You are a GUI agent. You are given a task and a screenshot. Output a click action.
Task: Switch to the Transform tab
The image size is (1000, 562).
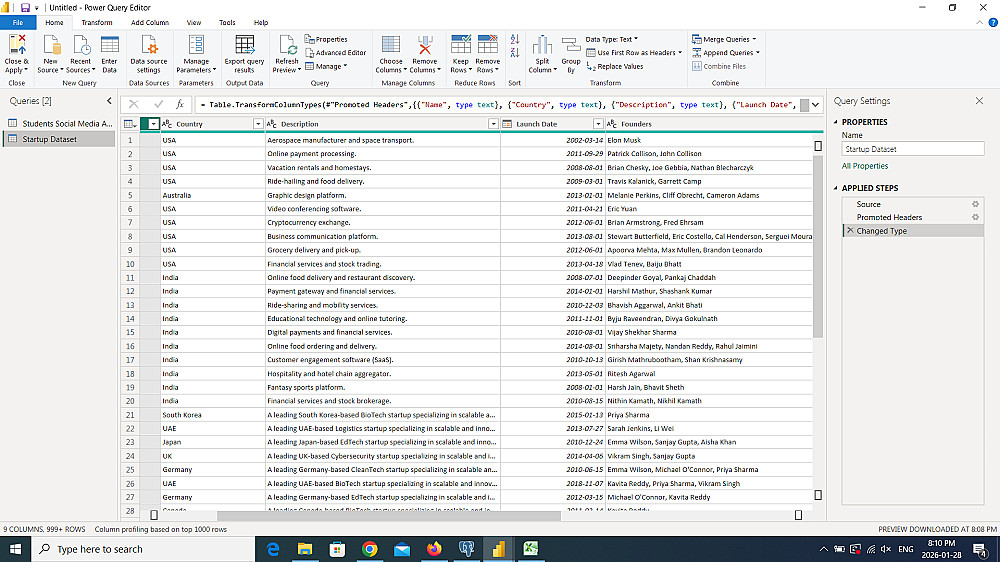tap(97, 22)
